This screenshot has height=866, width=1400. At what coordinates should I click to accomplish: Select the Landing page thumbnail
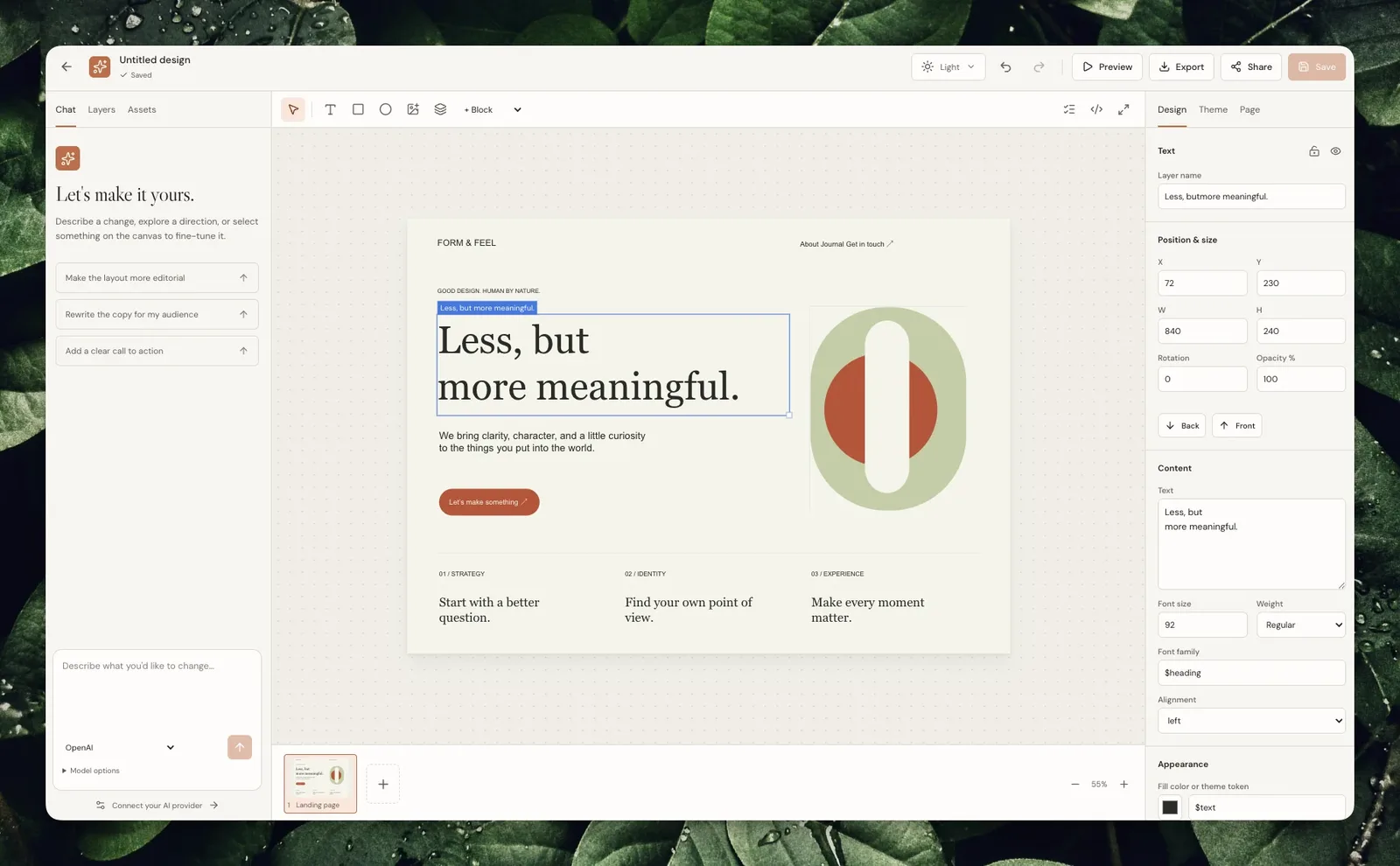(320, 784)
